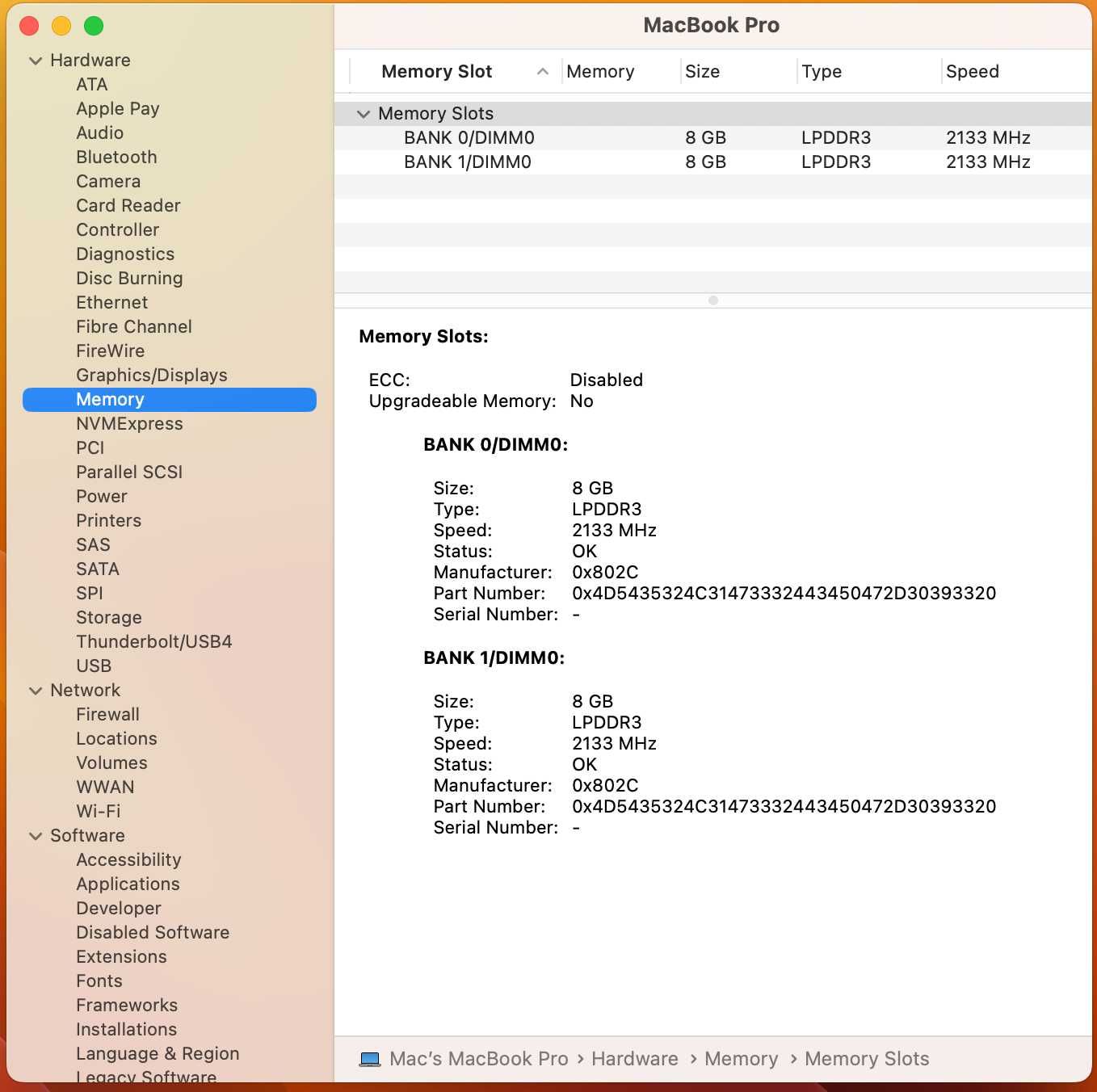
Task: Select FireWire in sidebar
Action: 111,351
